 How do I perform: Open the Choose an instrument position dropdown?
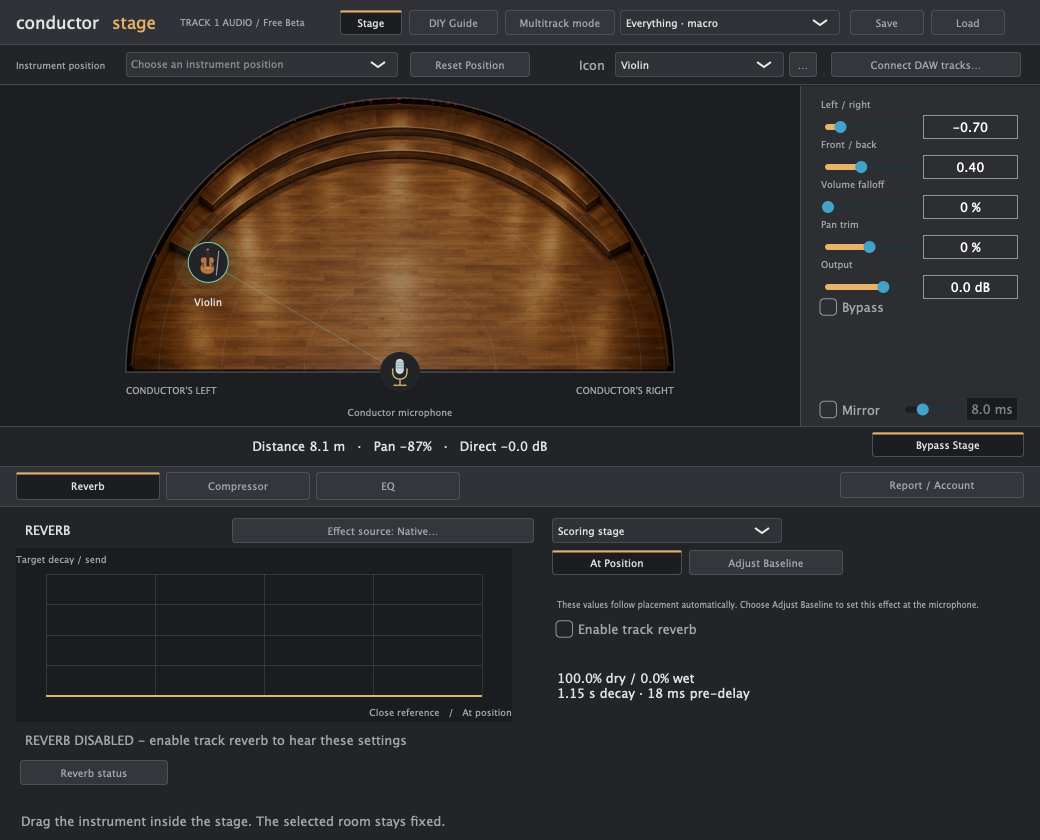pyautogui.click(x=261, y=64)
